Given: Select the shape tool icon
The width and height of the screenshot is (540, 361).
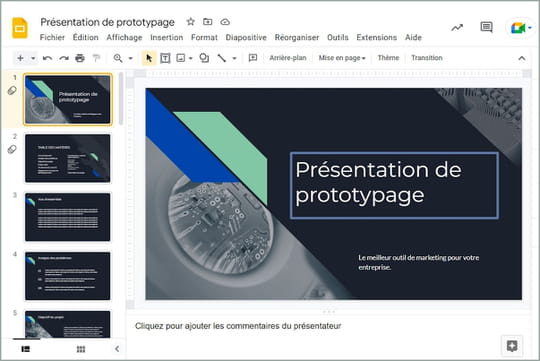Looking at the screenshot, I should pyautogui.click(x=204, y=58).
